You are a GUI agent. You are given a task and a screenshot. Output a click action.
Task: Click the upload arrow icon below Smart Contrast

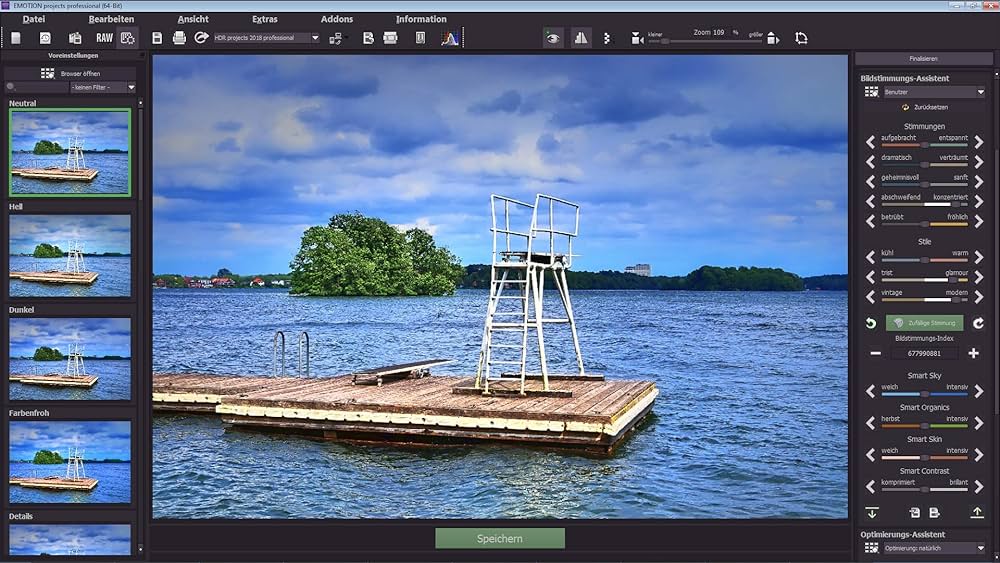(x=976, y=513)
